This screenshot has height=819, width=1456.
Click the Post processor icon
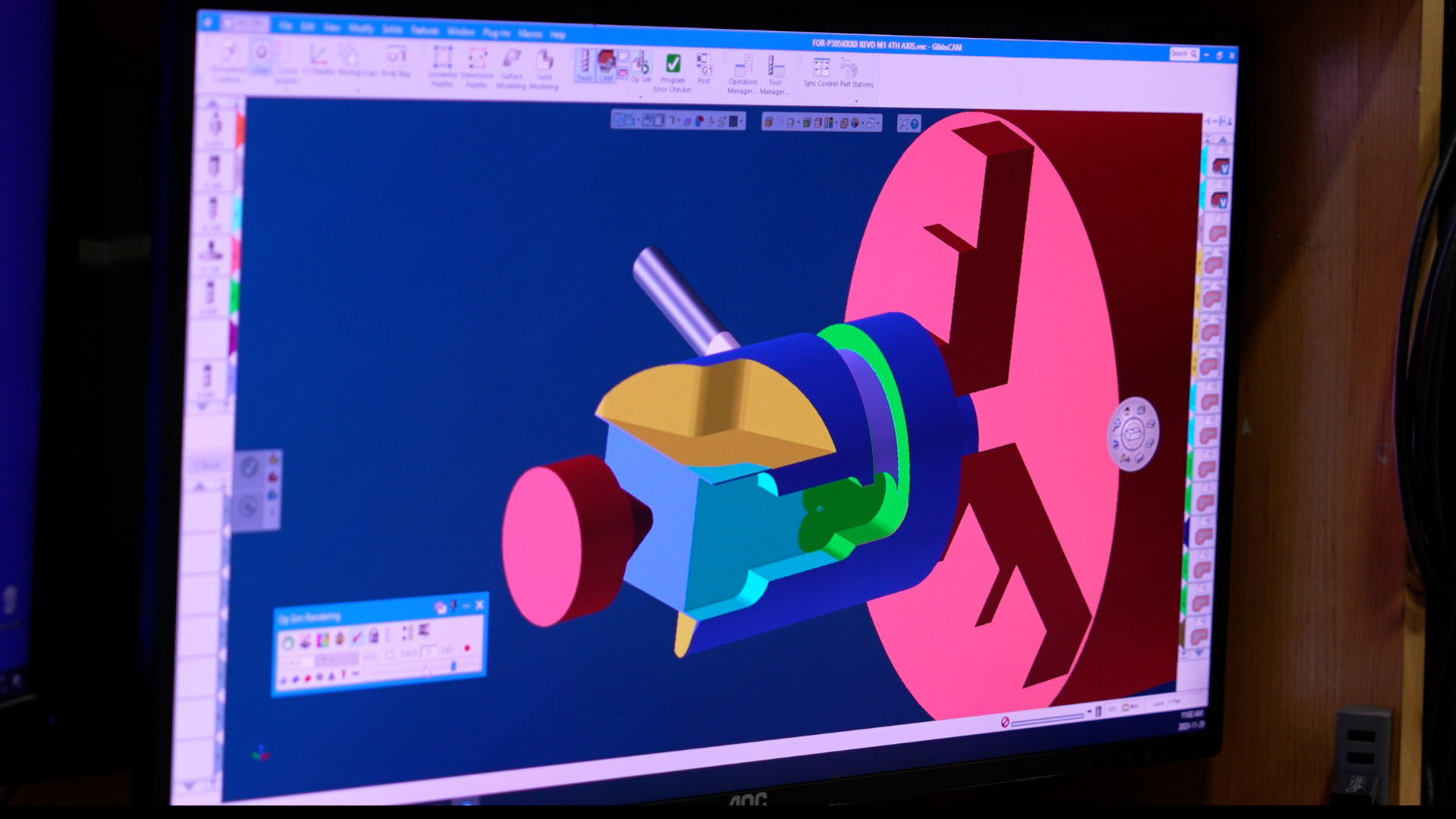tap(704, 68)
